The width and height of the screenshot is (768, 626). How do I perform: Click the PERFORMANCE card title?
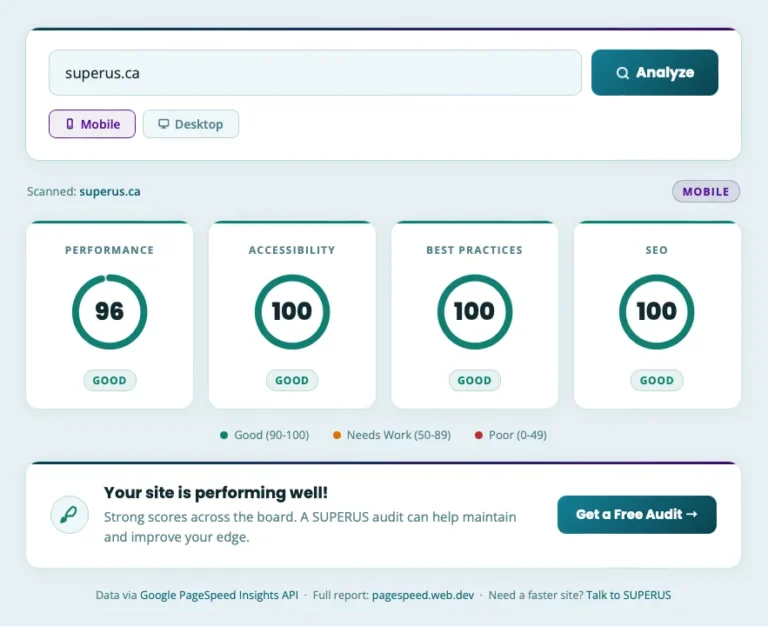(x=109, y=250)
